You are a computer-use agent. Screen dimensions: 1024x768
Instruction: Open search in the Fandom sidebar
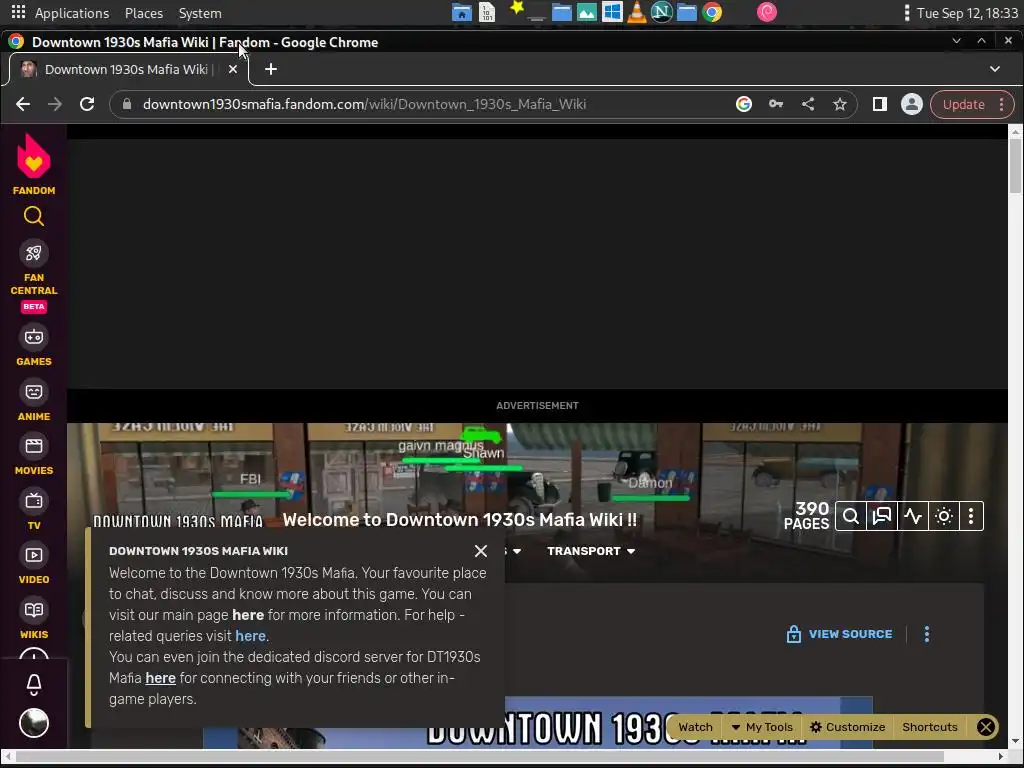[x=33, y=216]
